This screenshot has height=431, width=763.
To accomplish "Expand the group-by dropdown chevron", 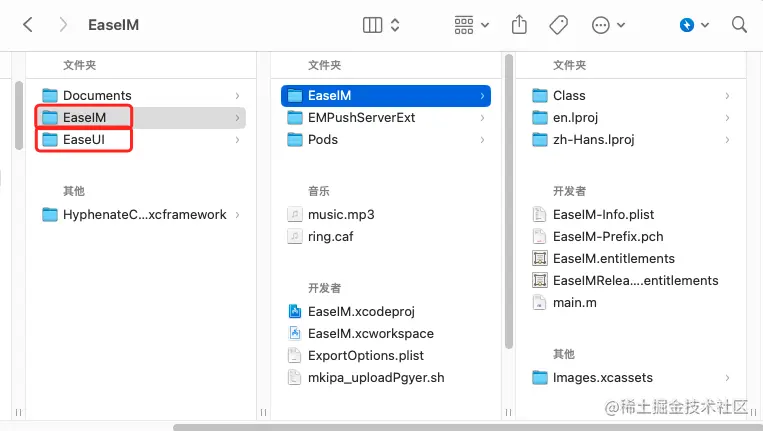I will [485, 25].
